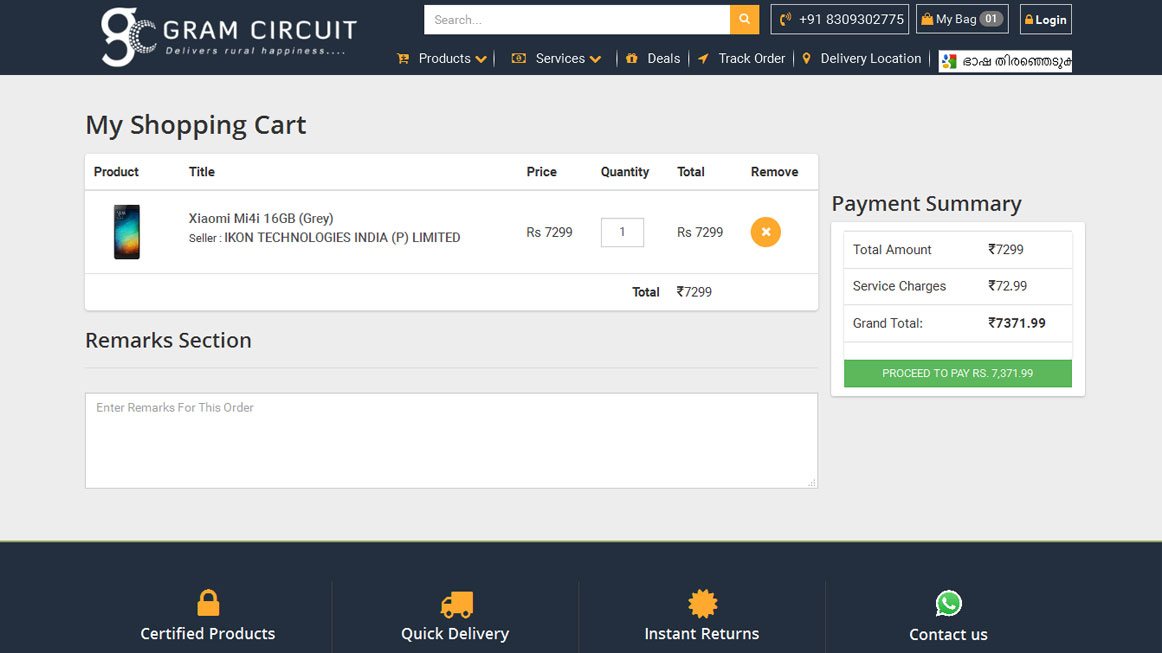Click the gift icon beside Deals
The width and height of the screenshot is (1162, 653).
click(x=631, y=59)
